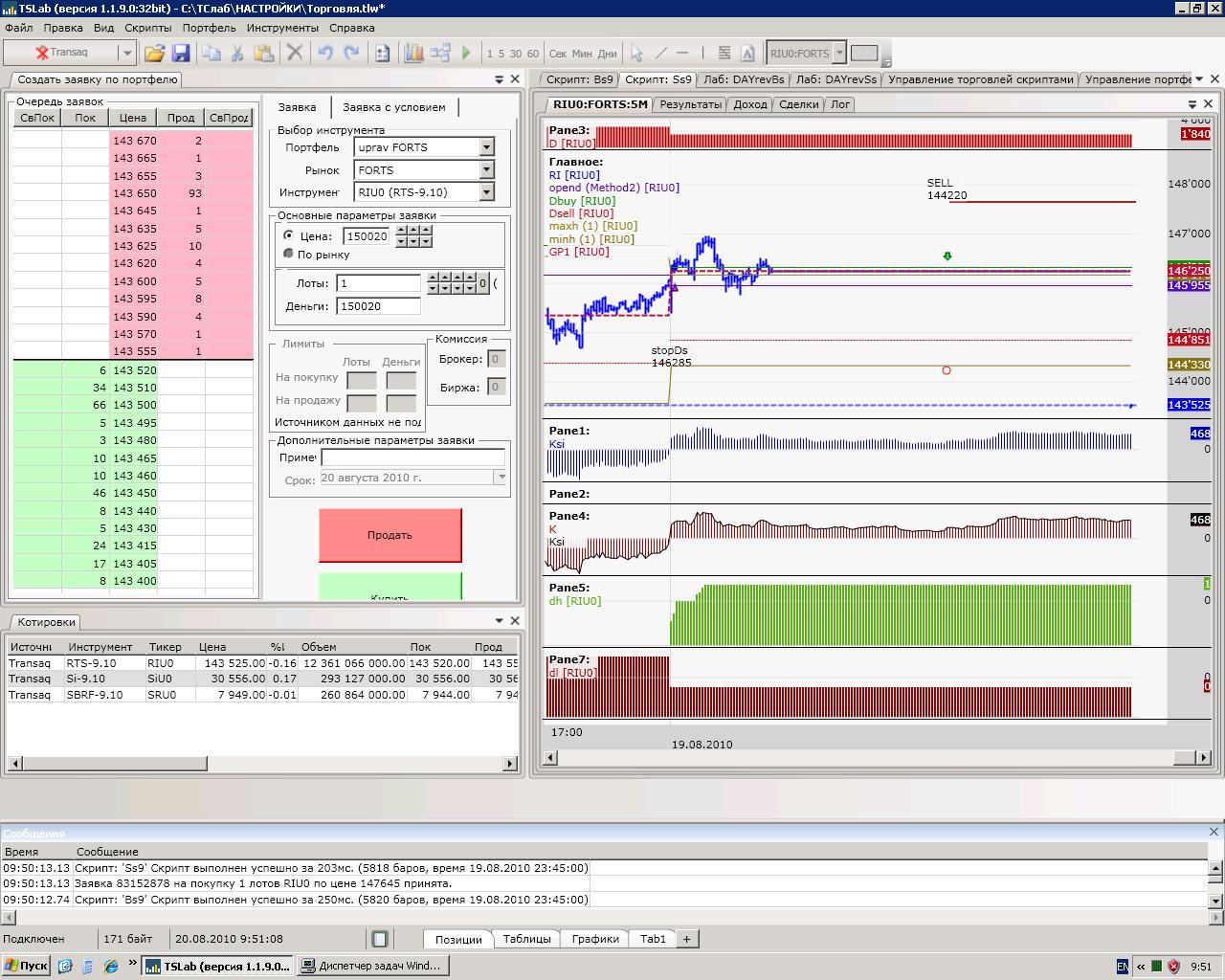Click the Delete X icon in toolbar

[x=295, y=54]
